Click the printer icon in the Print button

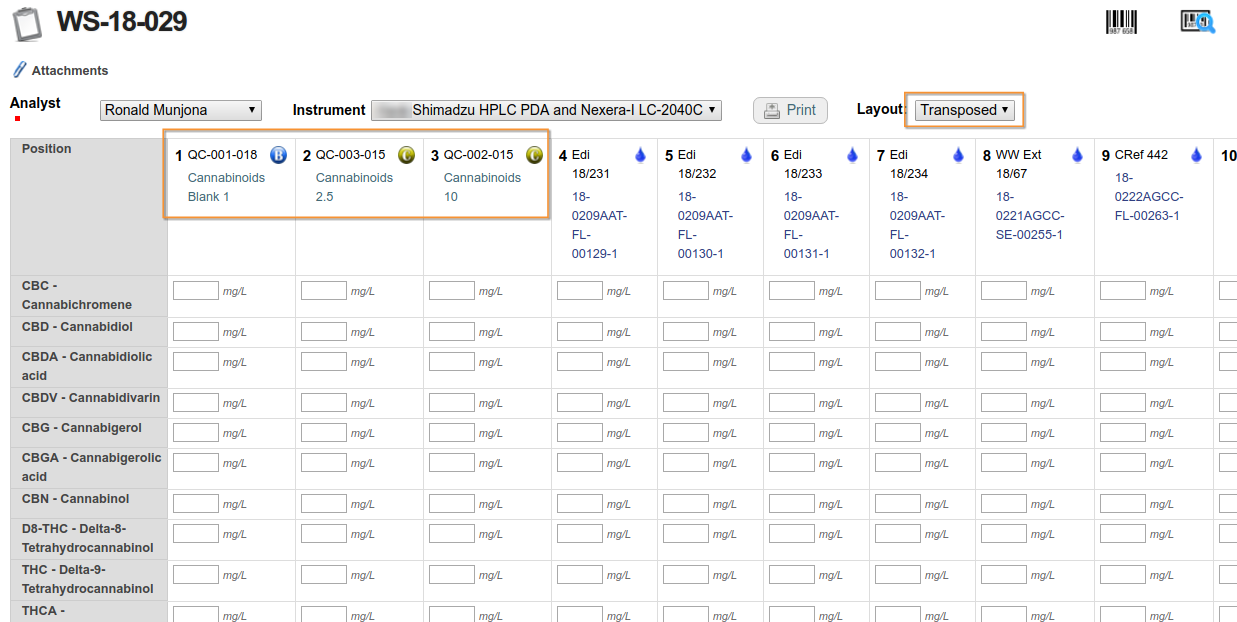click(772, 110)
